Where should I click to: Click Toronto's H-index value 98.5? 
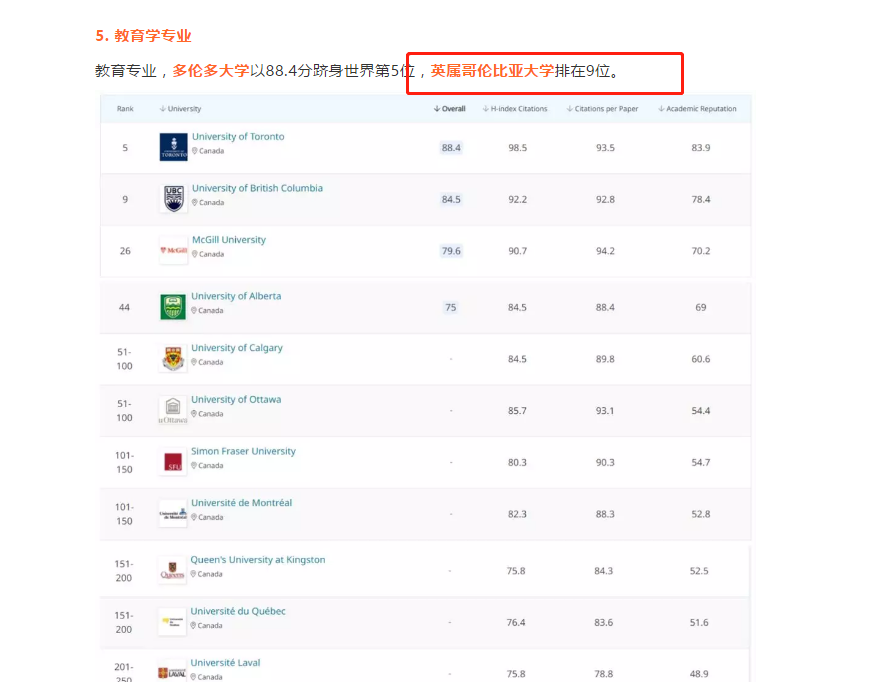518,148
